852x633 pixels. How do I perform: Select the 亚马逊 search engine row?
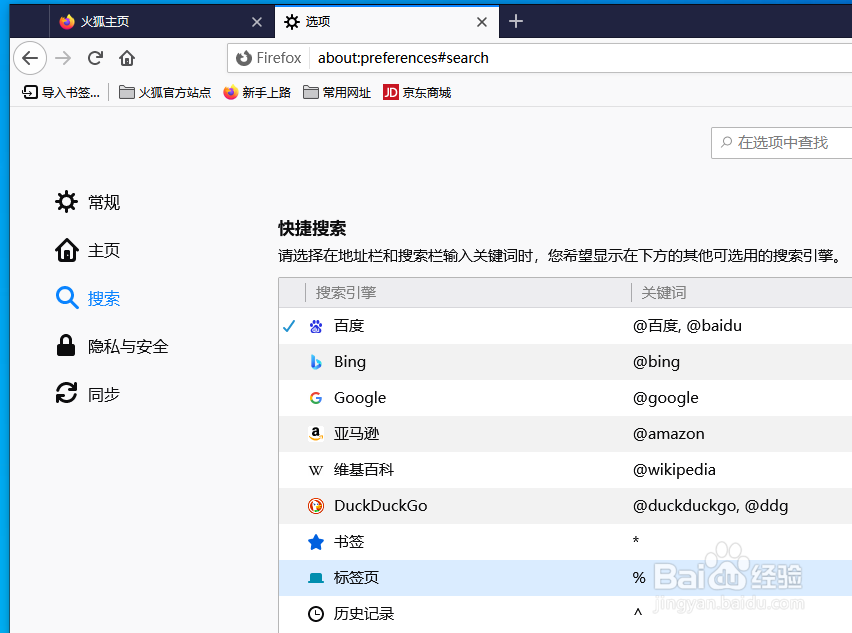click(x=565, y=434)
